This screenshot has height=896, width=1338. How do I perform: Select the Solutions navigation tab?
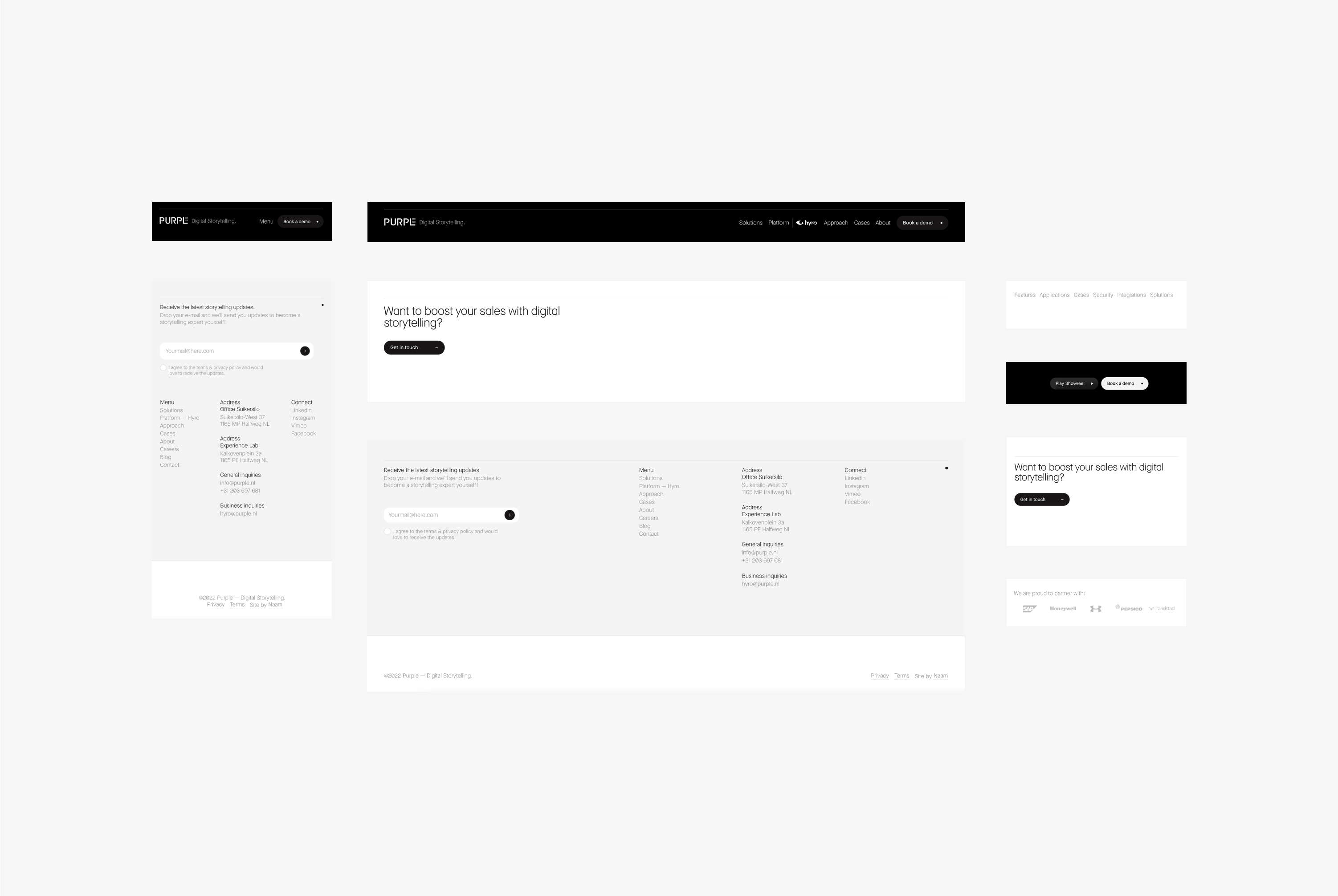(x=750, y=222)
